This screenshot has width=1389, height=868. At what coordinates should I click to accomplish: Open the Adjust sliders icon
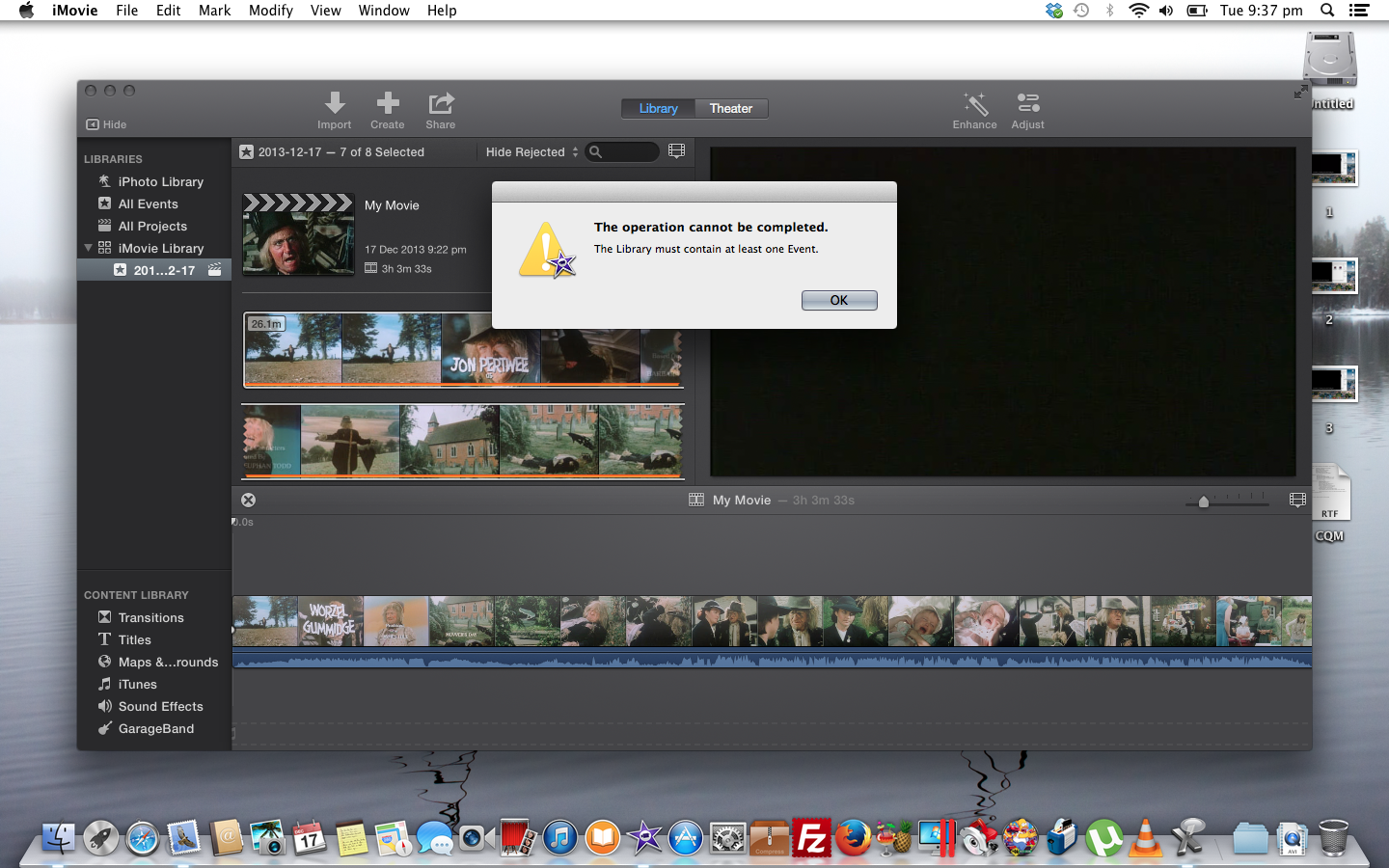click(1028, 103)
